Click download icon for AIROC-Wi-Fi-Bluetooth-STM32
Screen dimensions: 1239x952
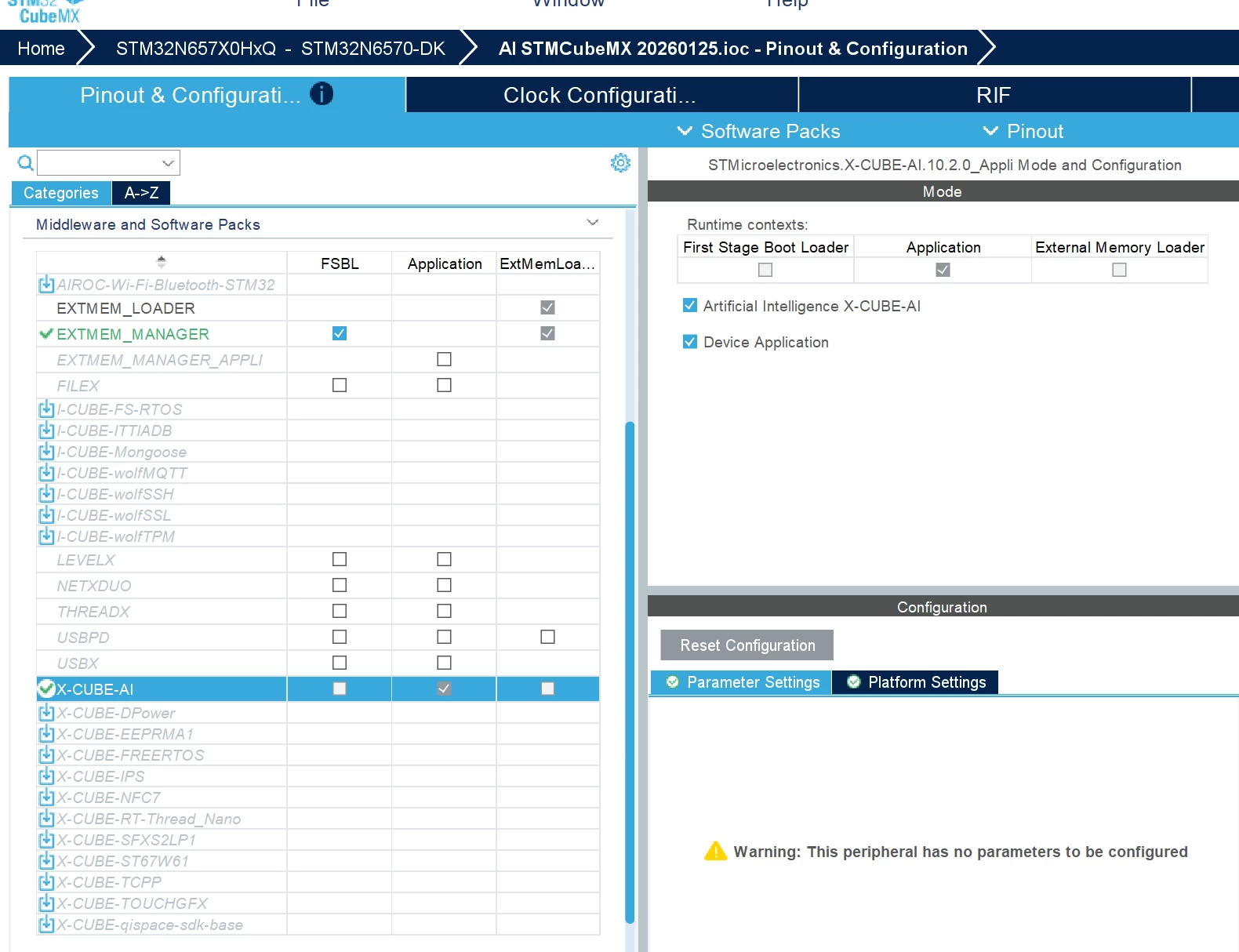[x=46, y=284]
